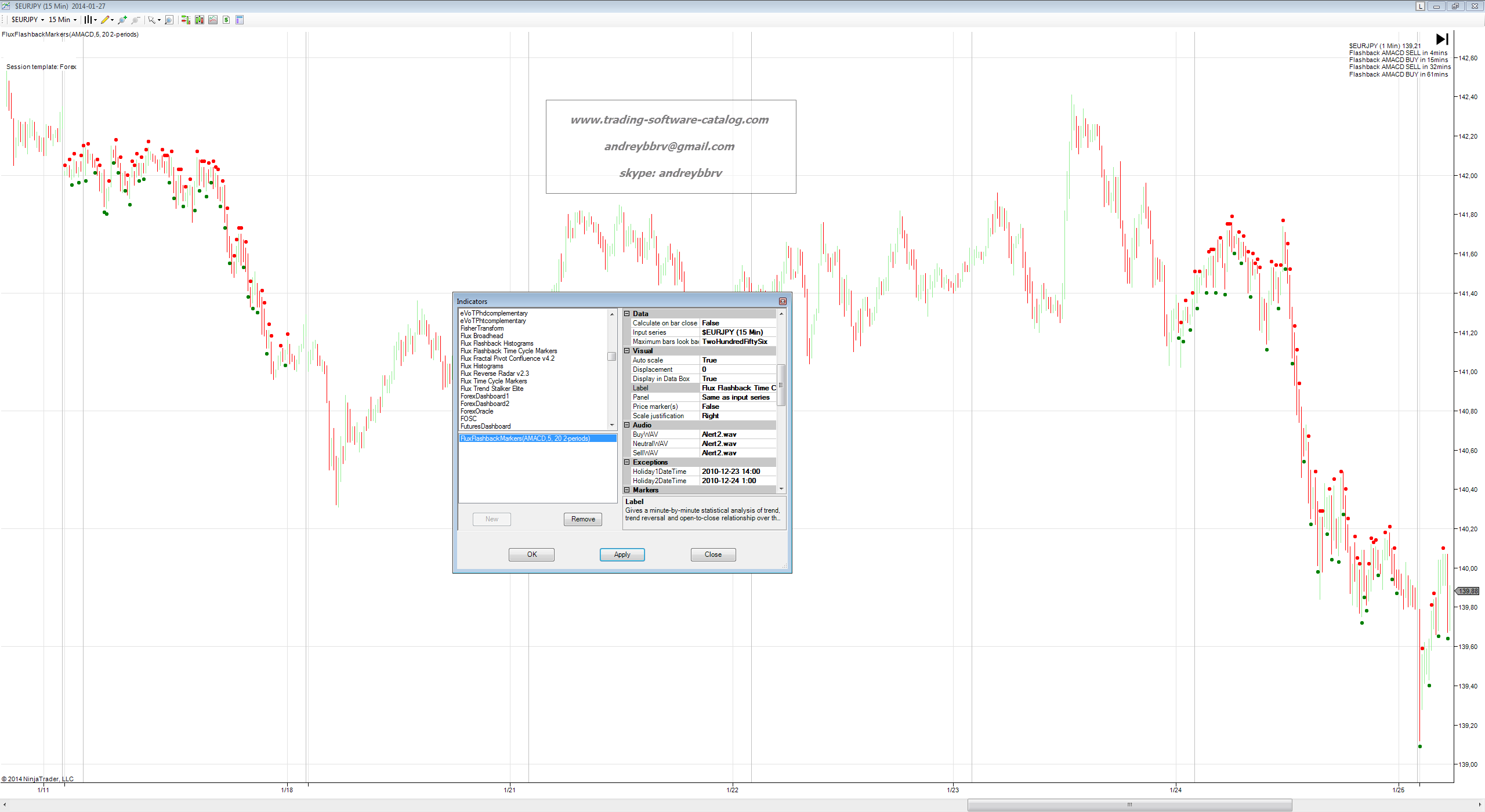Collapse the Visual property category
Viewport: 1485px width, 812px height.
pos(627,351)
